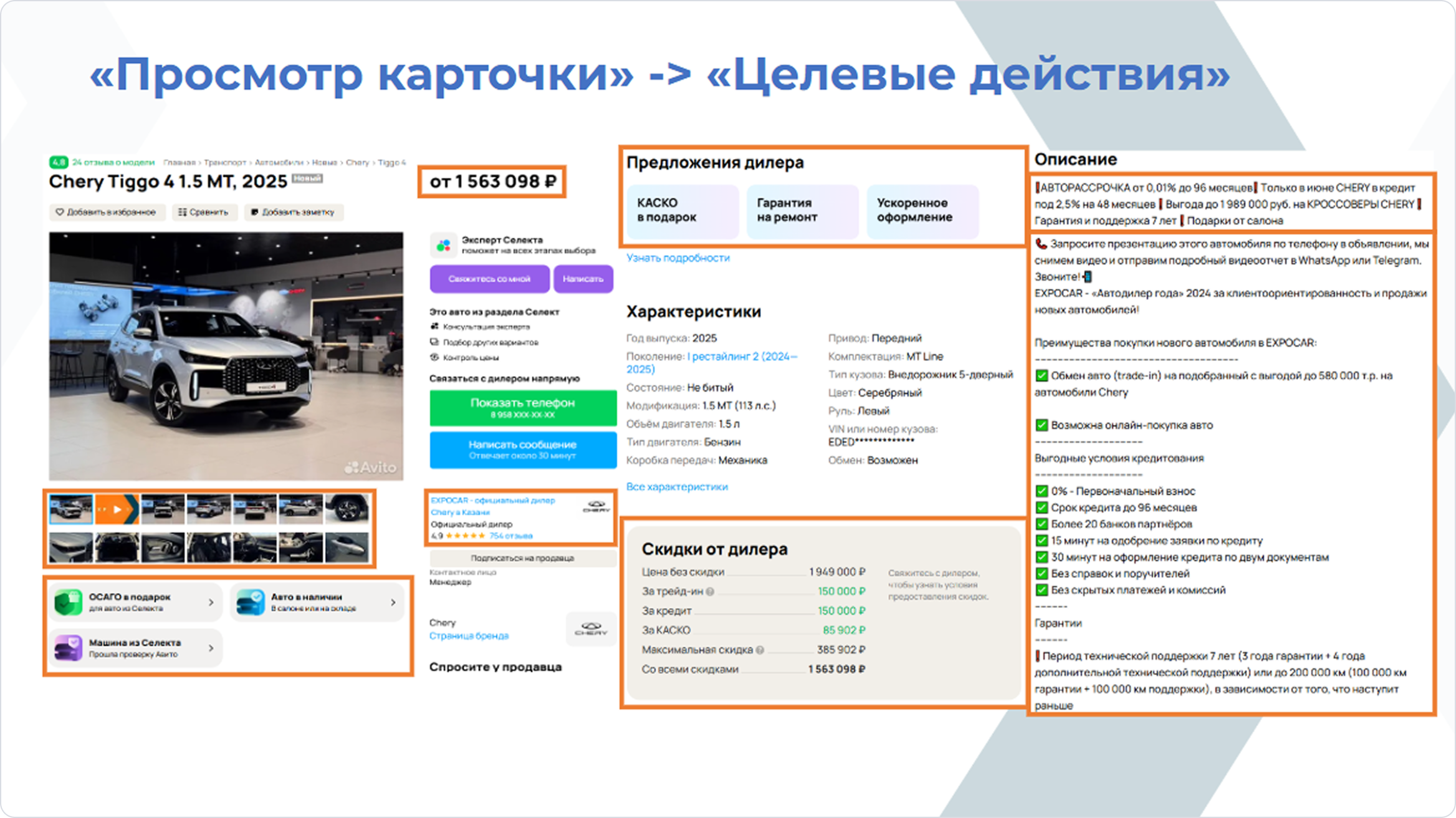The width and height of the screenshot is (1456, 818).
Task: Click the purple Машина из Селекта icon
Action: (68, 648)
